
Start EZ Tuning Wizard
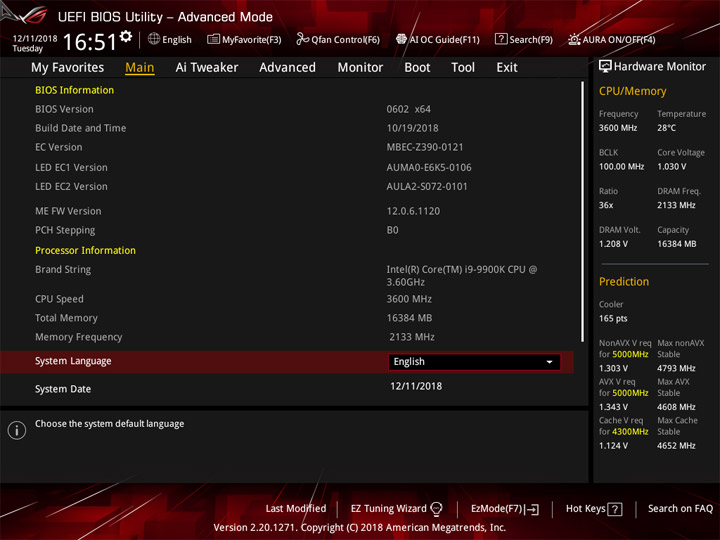pos(388,509)
